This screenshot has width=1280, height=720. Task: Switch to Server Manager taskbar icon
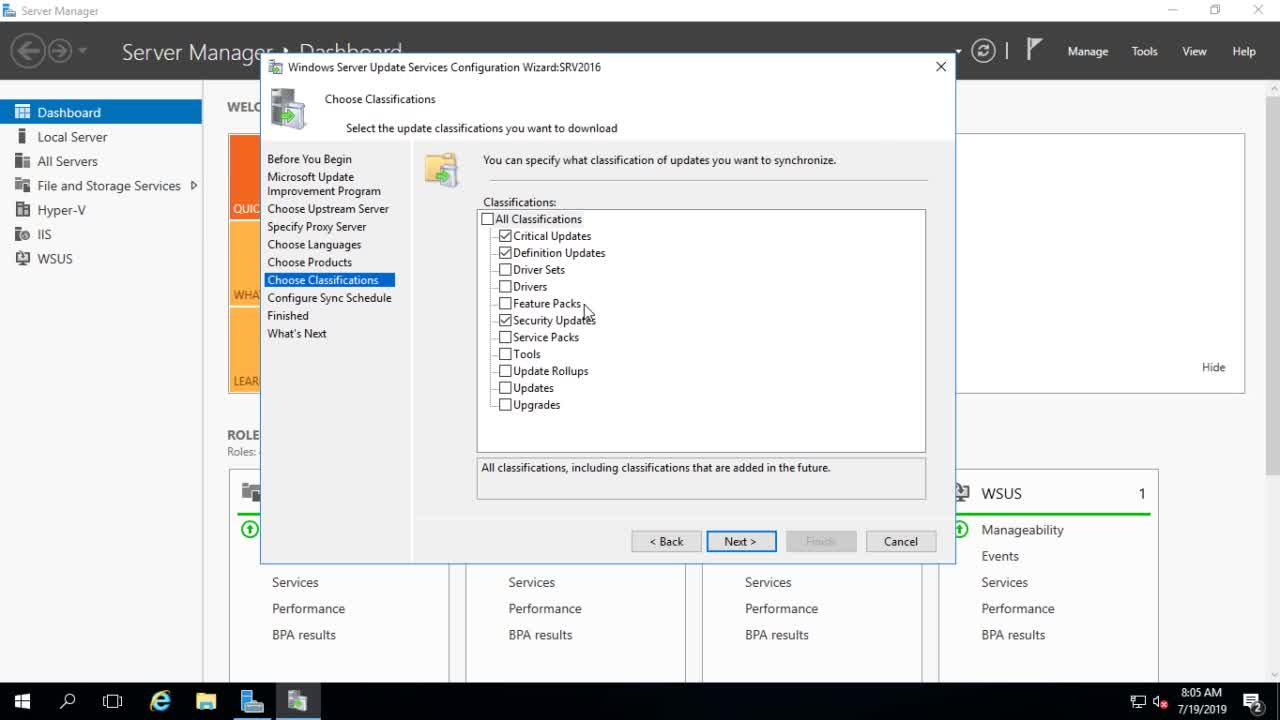point(252,701)
